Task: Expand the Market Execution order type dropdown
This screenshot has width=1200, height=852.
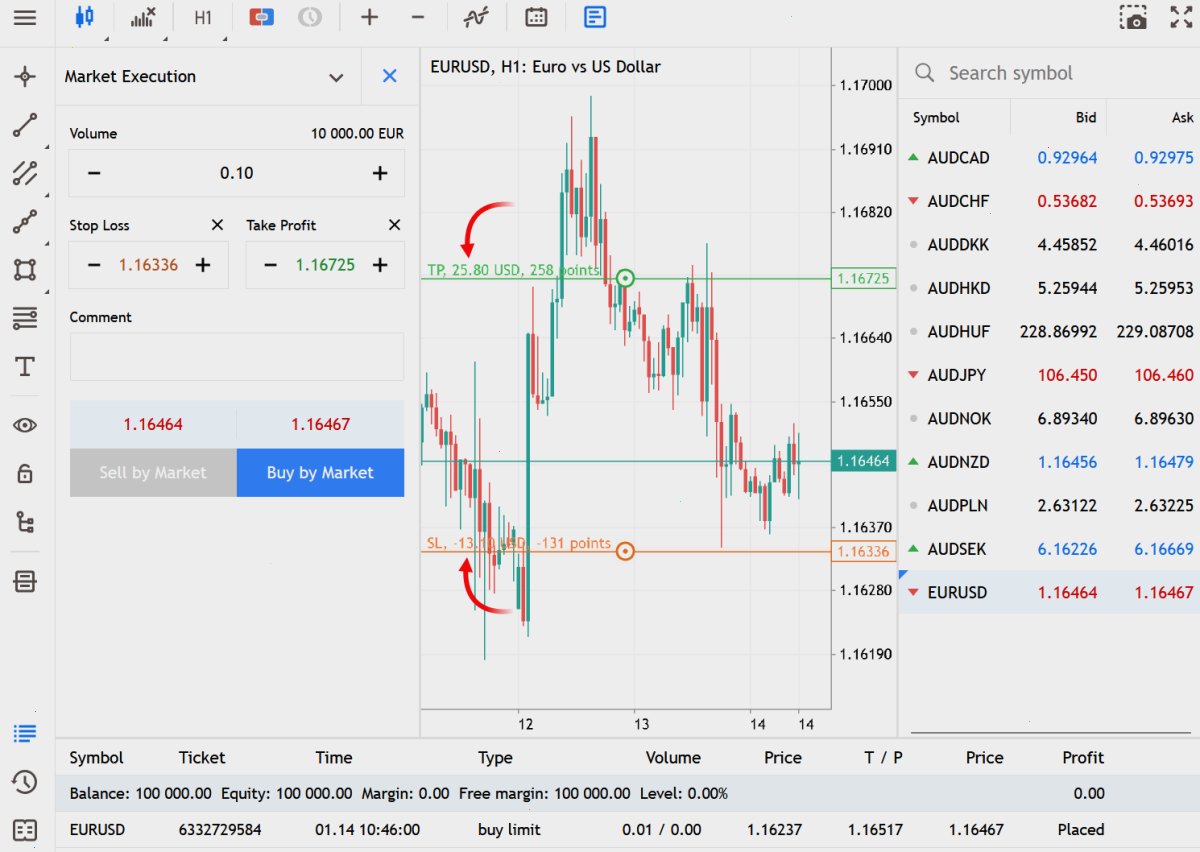Action: (336, 77)
